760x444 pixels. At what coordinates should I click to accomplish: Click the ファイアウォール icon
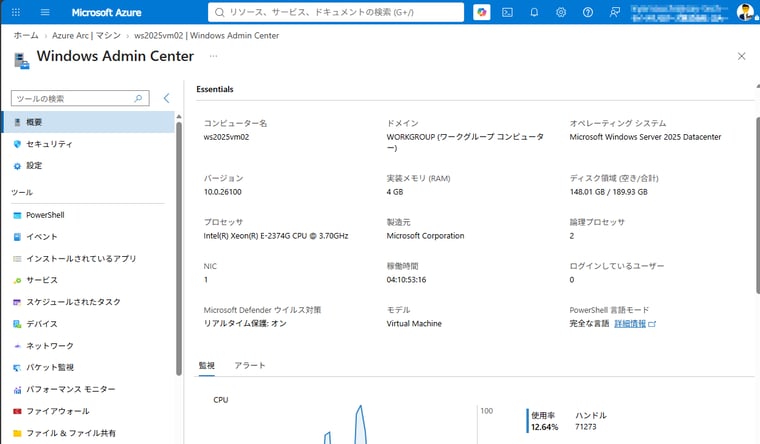tap(17, 411)
